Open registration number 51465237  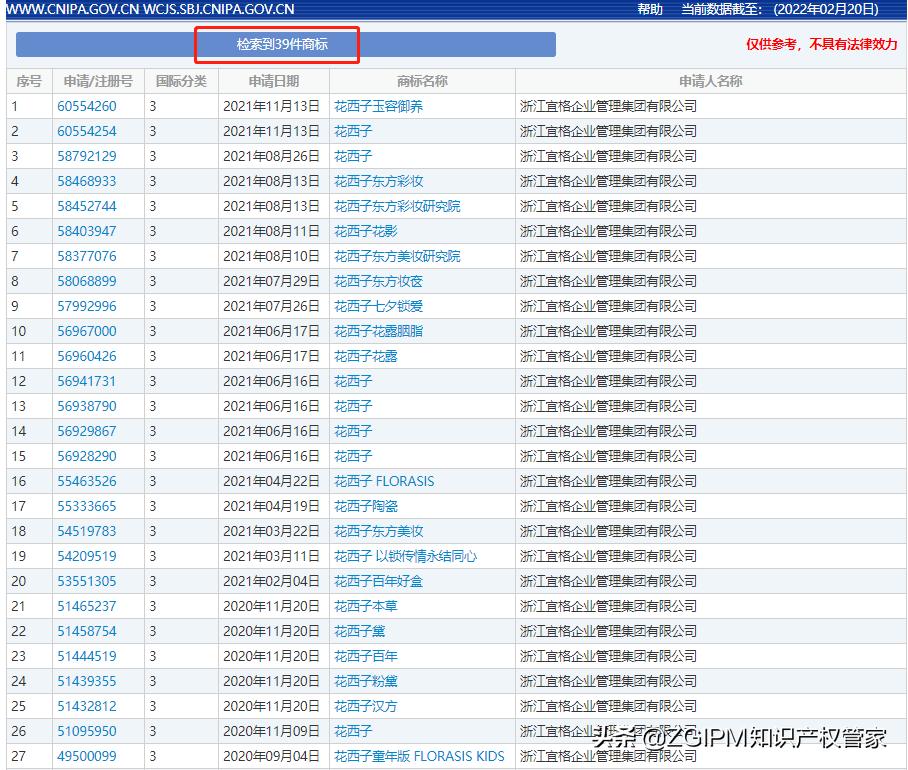87,606
